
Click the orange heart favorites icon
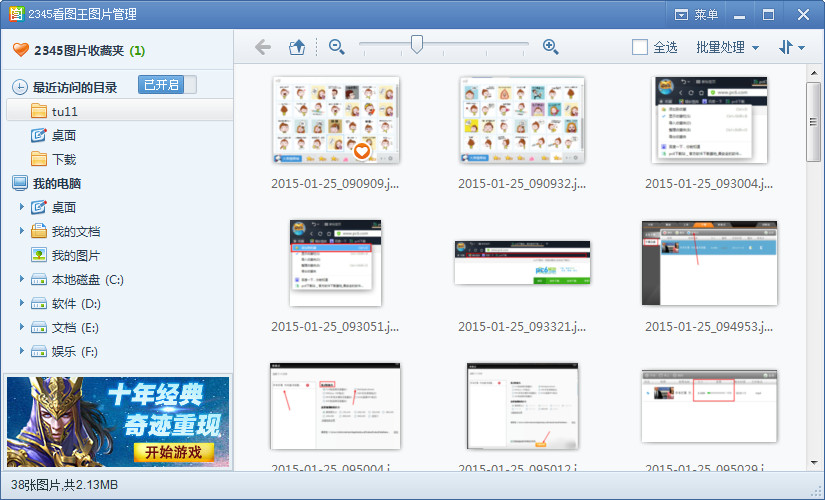[21, 50]
